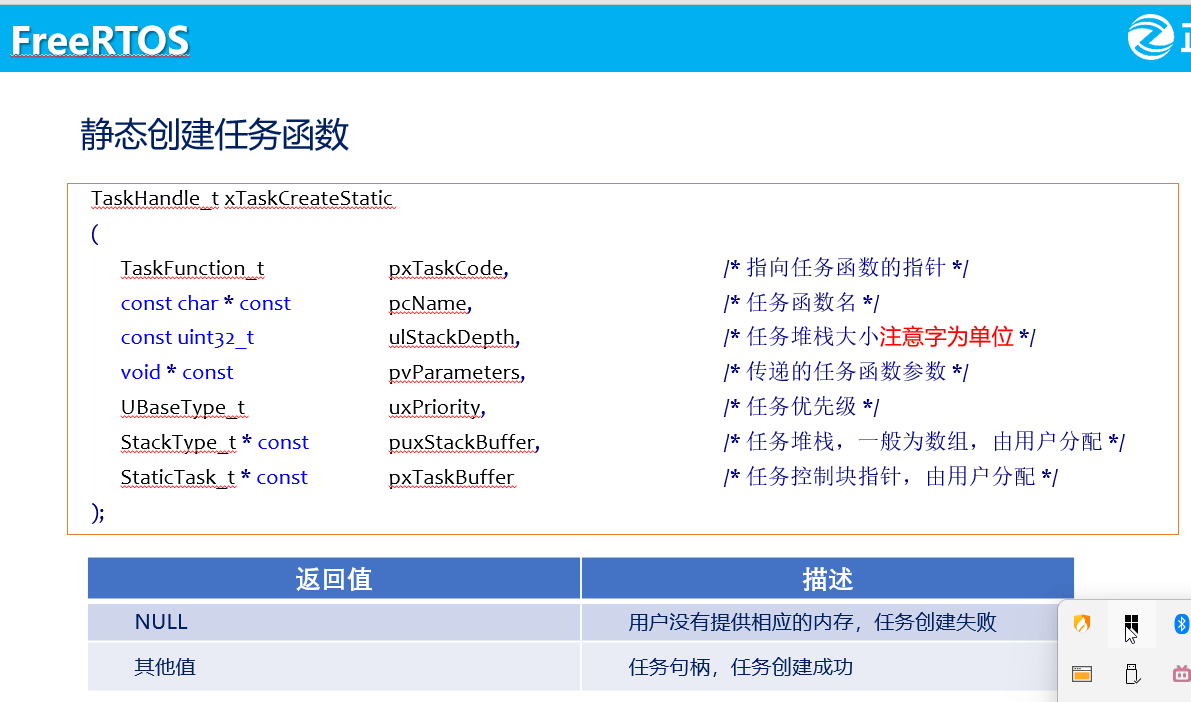Click the pvParameters parameter name
The width and height of the screenshot is (1191, 702).
(x=455, y=372)
